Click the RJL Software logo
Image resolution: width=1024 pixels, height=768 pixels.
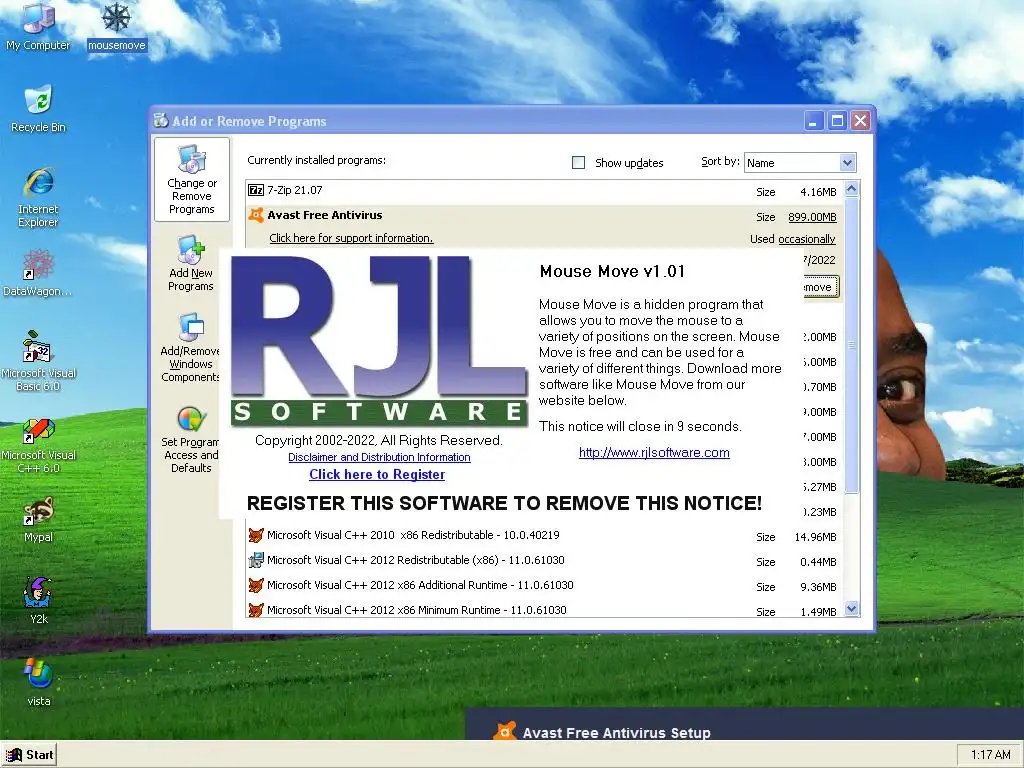click(379, 341)
